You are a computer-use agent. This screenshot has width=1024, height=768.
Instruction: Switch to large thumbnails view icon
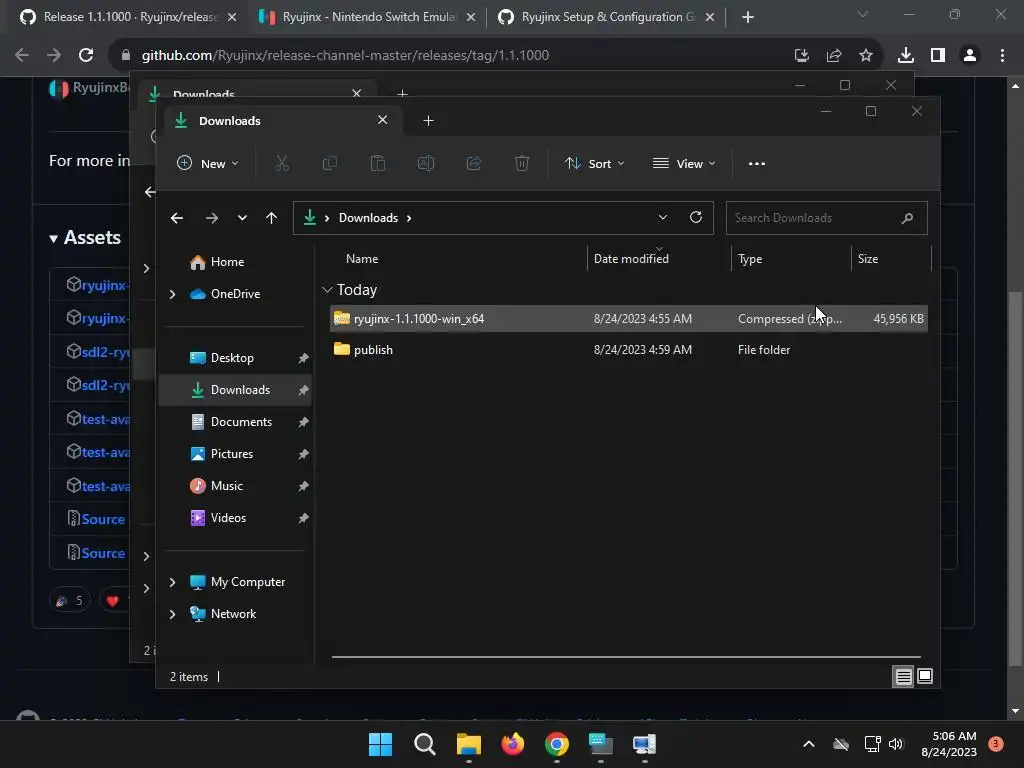pyautogui.click(x=925, y=677)
